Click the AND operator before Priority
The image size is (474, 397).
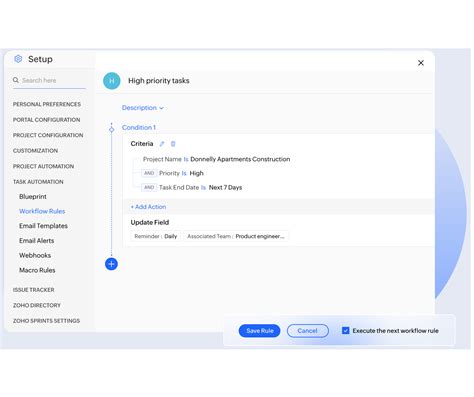coord(149,173)
